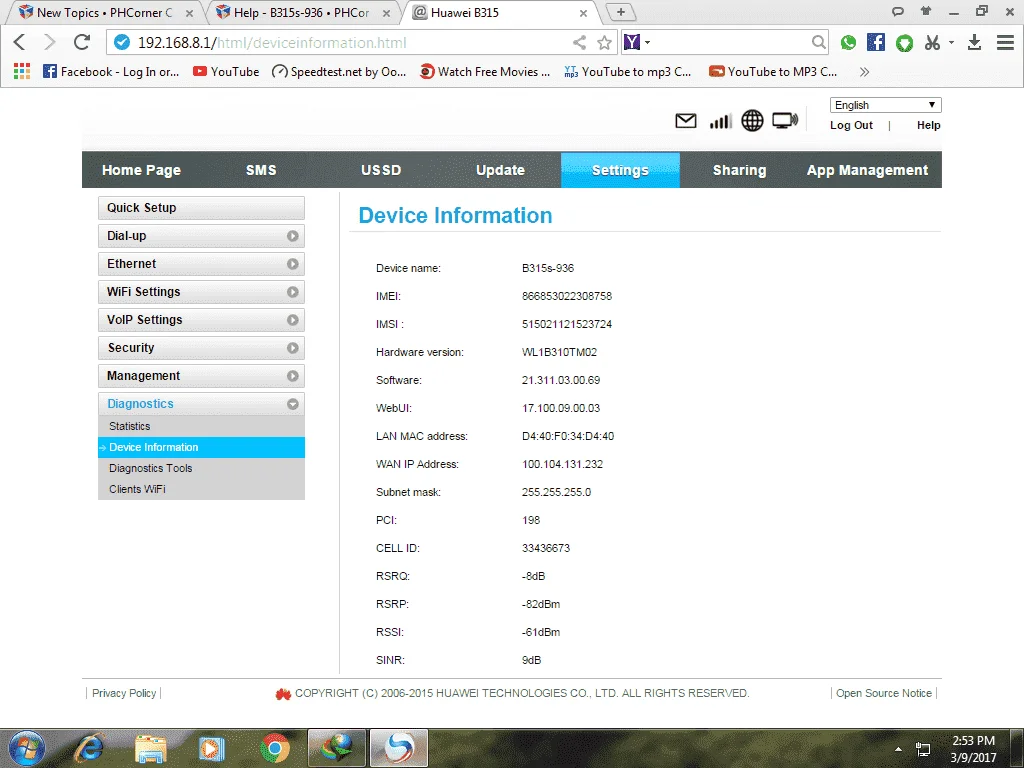Viewport: 1024px width, 768px height.
Task: Open Windows Start button
Action: coord(26,748)
